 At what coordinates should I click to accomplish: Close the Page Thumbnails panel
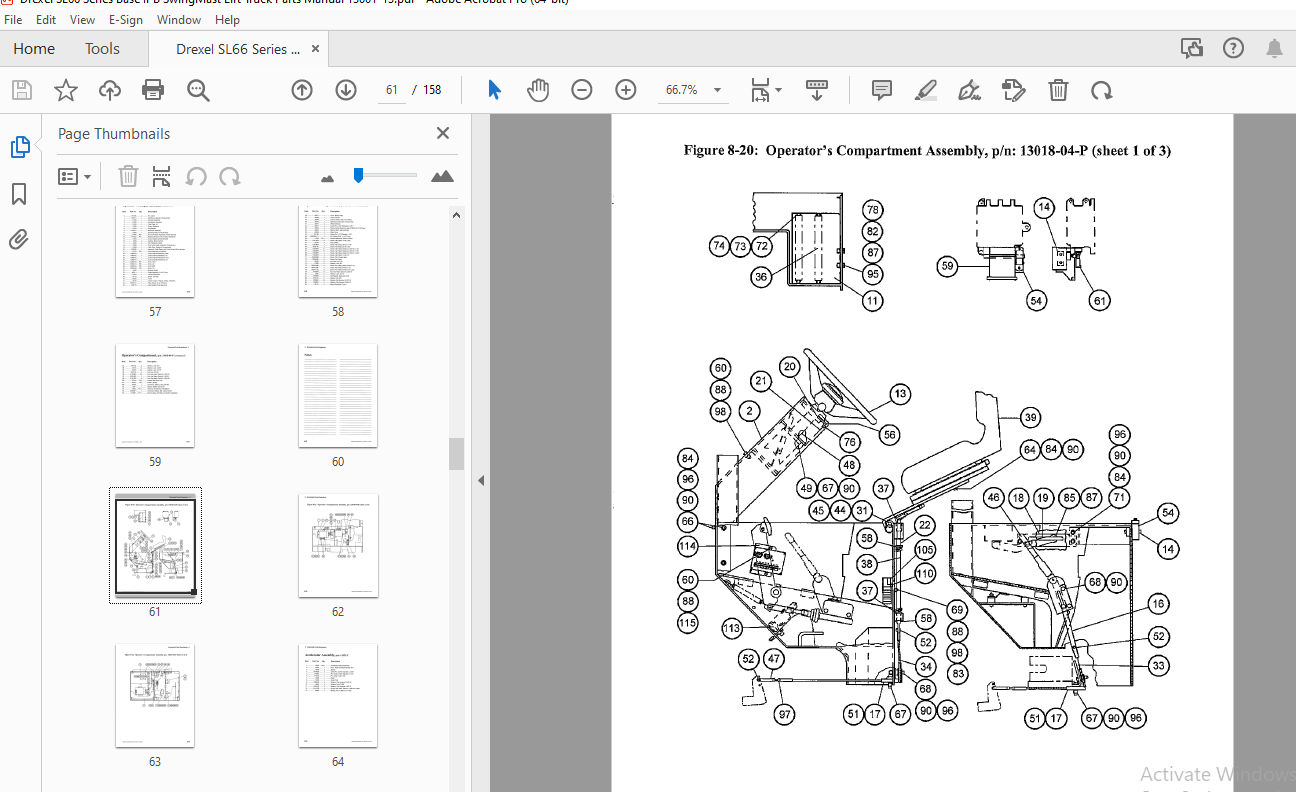443,133
